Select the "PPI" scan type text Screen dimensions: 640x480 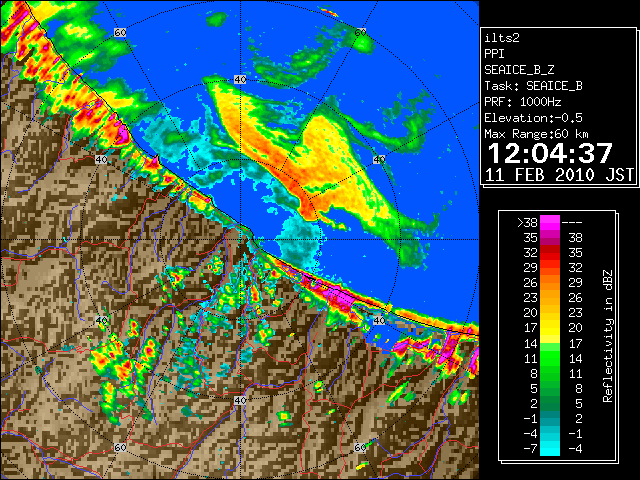coord(494,54)
